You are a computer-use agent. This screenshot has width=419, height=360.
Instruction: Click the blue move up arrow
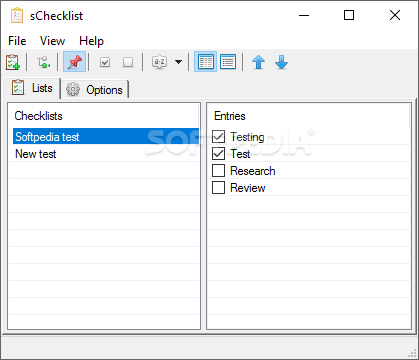tap(258, 62)
